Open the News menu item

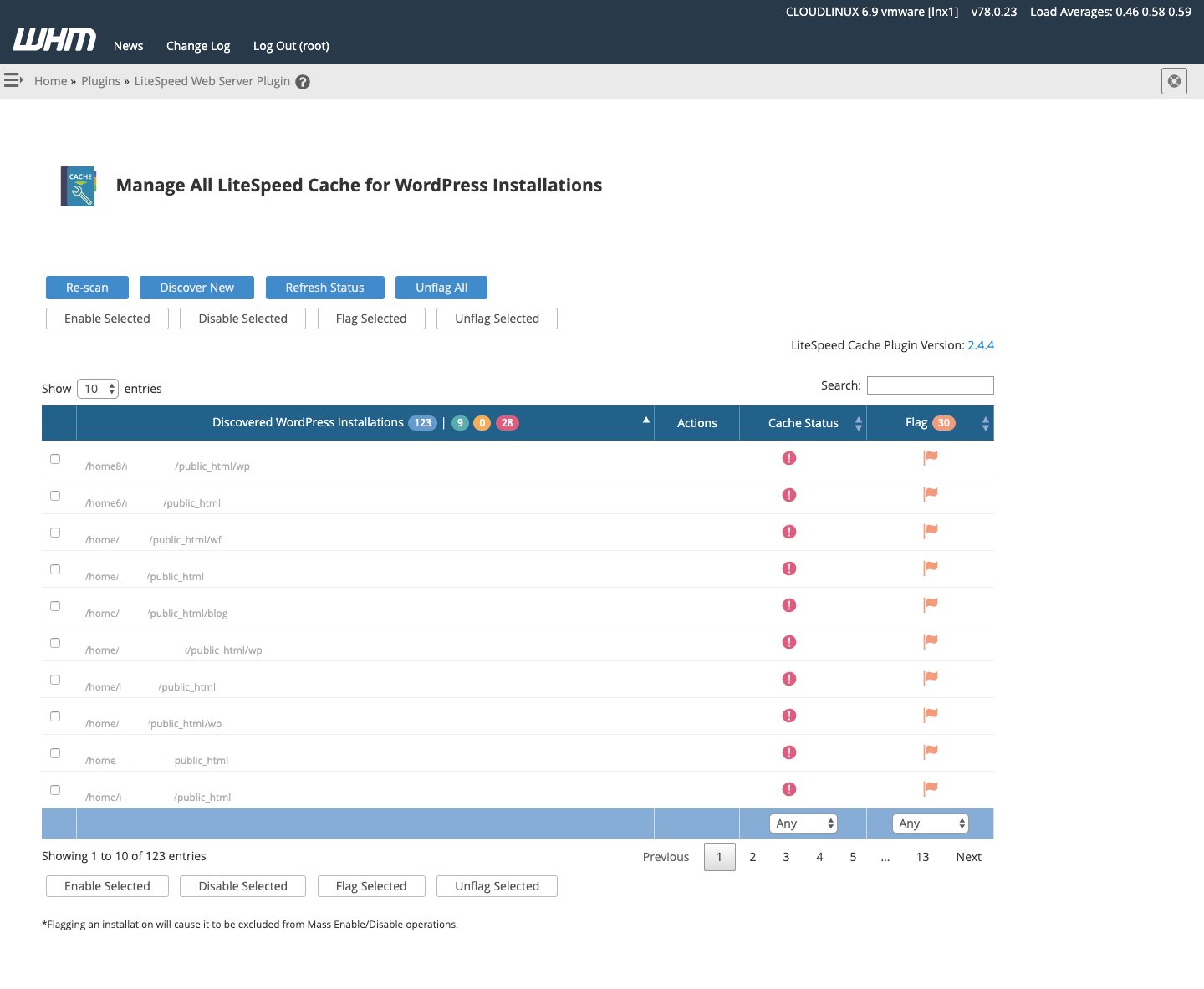129,46
